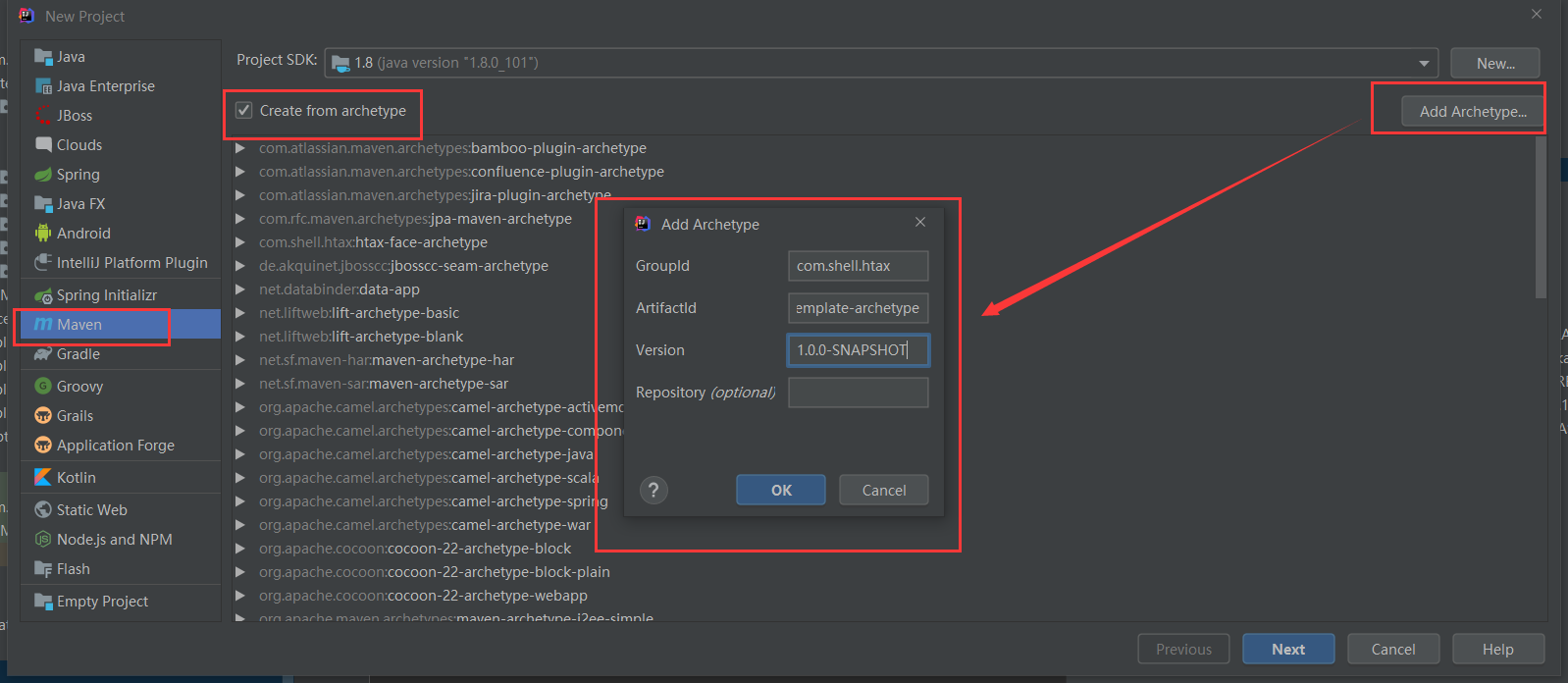Click the Gradle elephant icon
Viewport: 1568px width, 683px height.
tap(43, 354)
